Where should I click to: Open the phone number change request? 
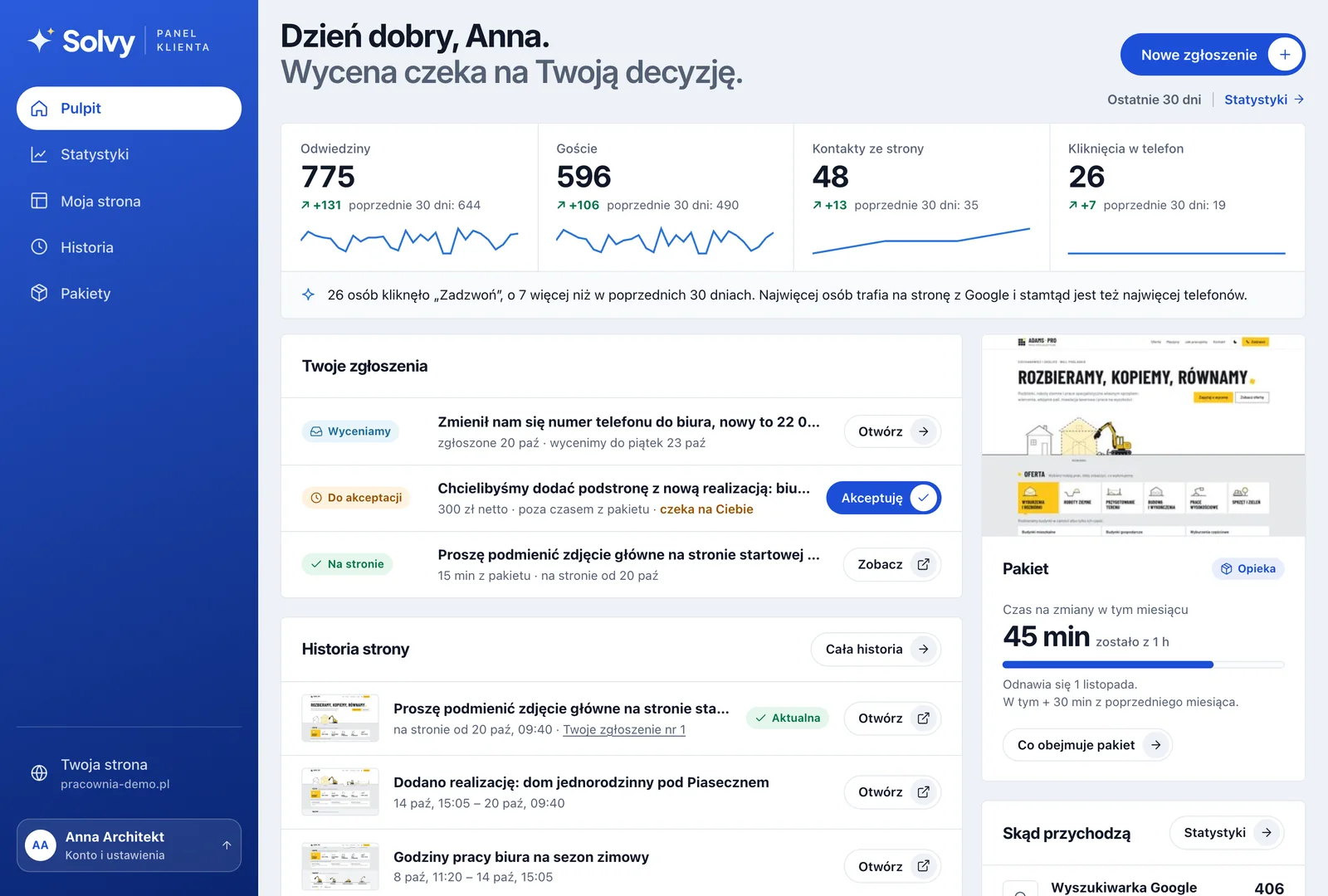(892, 431)
